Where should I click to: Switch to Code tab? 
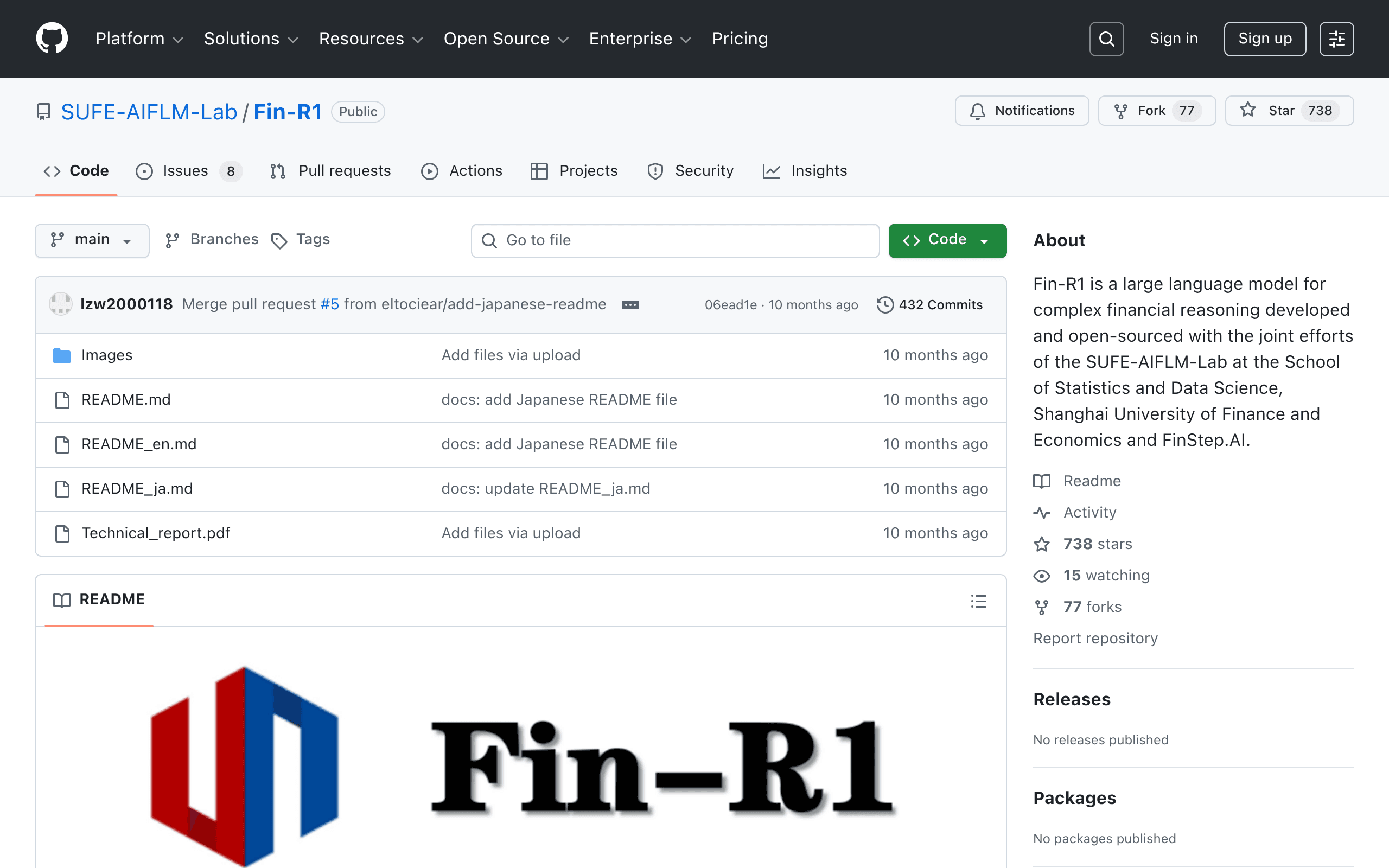[77, 171]
